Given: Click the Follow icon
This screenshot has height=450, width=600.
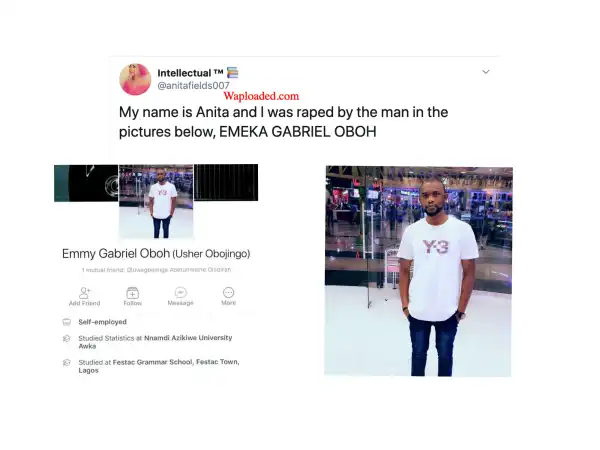Looking at the screenshot, I should pos(132,293).
